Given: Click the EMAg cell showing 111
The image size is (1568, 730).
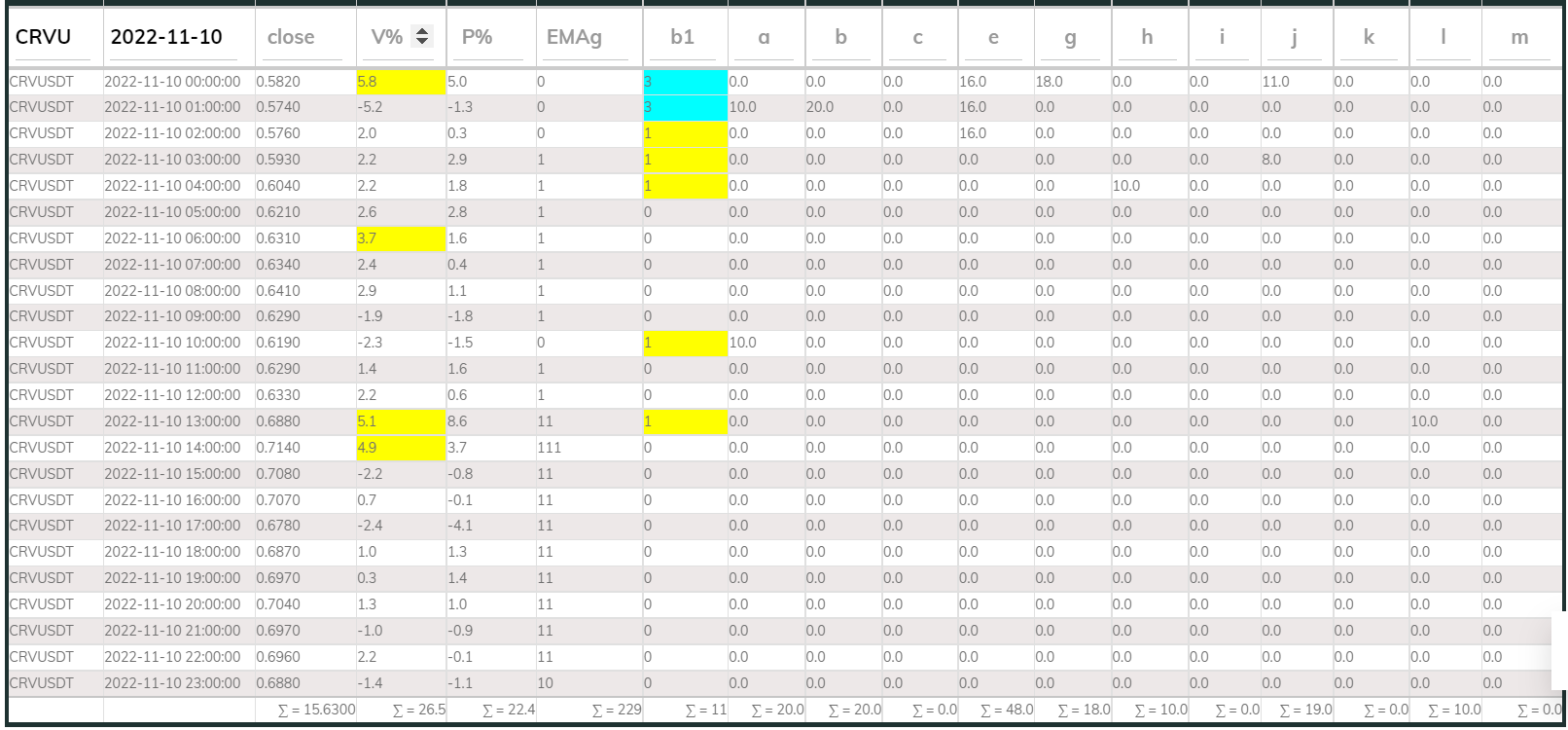Looking at the screenshot, I should [550, 448].
